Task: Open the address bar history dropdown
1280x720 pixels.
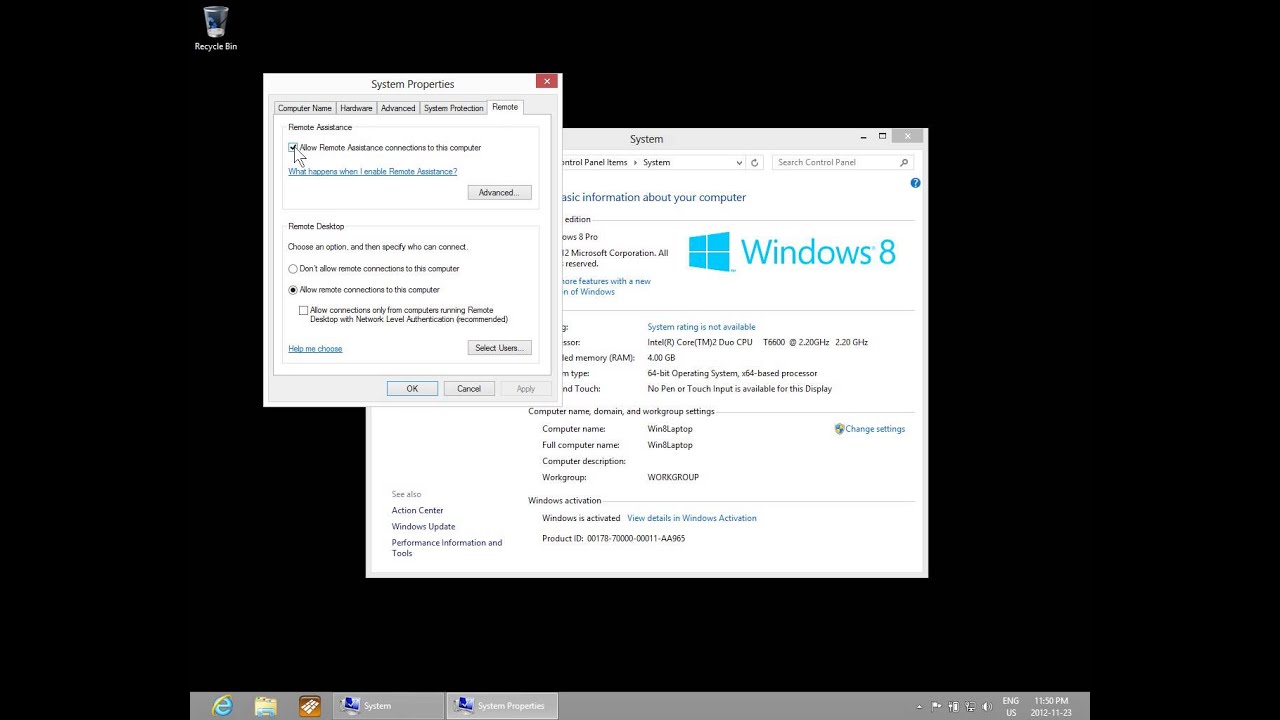Action: (739, 162)
